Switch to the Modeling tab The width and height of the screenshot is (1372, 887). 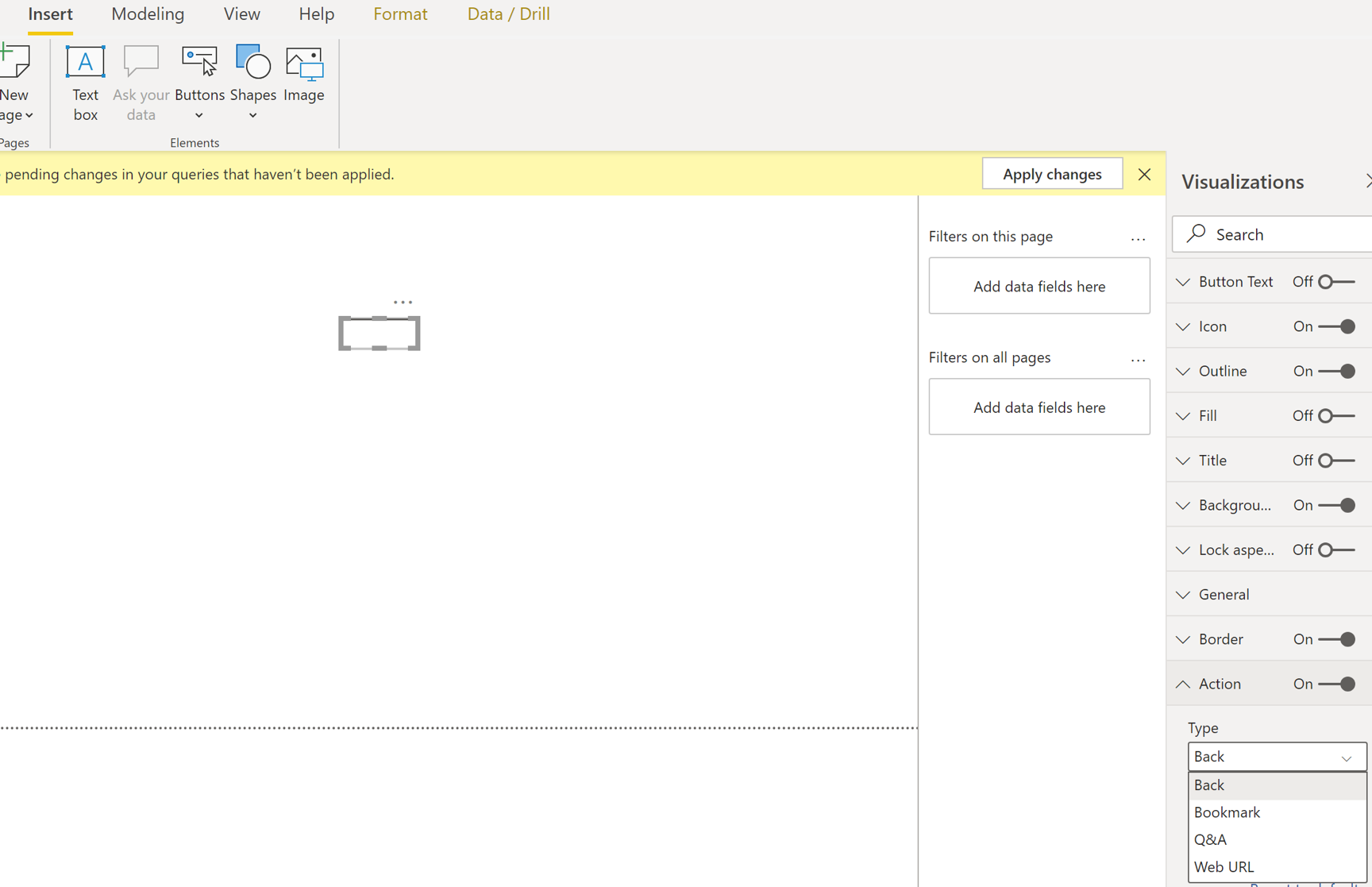pyautogui.click(x=148, y=14)
